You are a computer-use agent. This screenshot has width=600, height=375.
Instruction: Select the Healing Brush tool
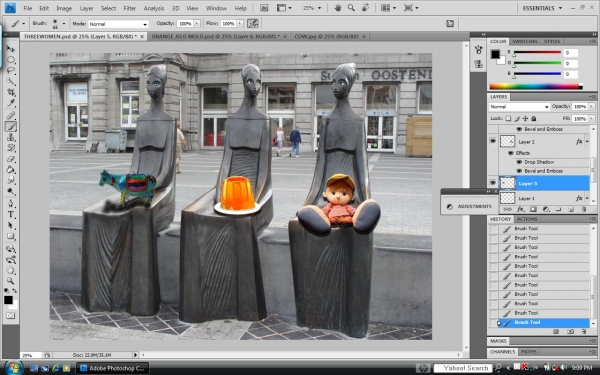[x=11, y=115]
